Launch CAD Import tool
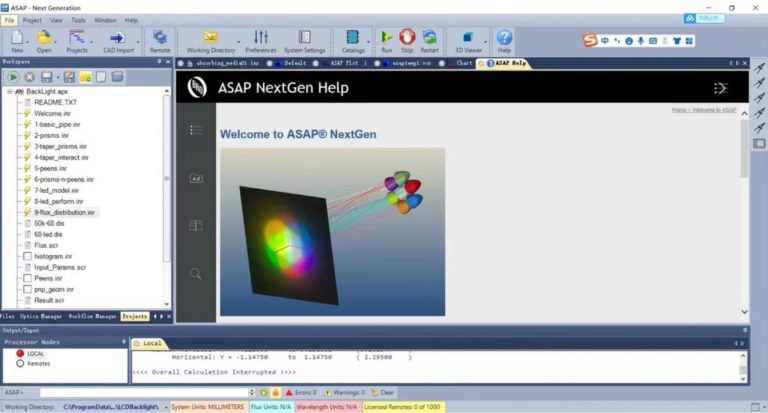768x413 pixels. point(118,41)
